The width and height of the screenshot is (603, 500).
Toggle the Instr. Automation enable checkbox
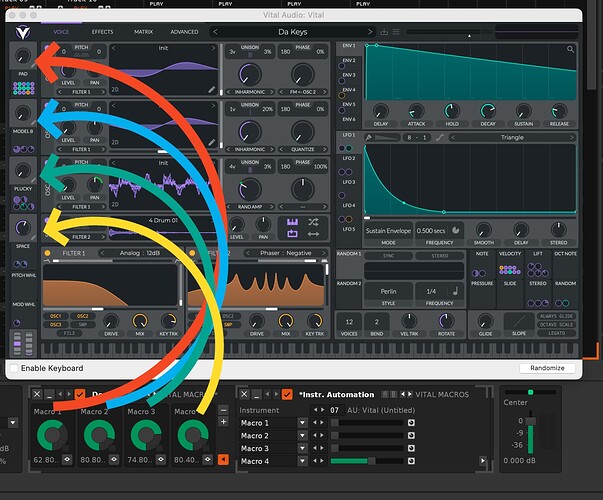287,394
